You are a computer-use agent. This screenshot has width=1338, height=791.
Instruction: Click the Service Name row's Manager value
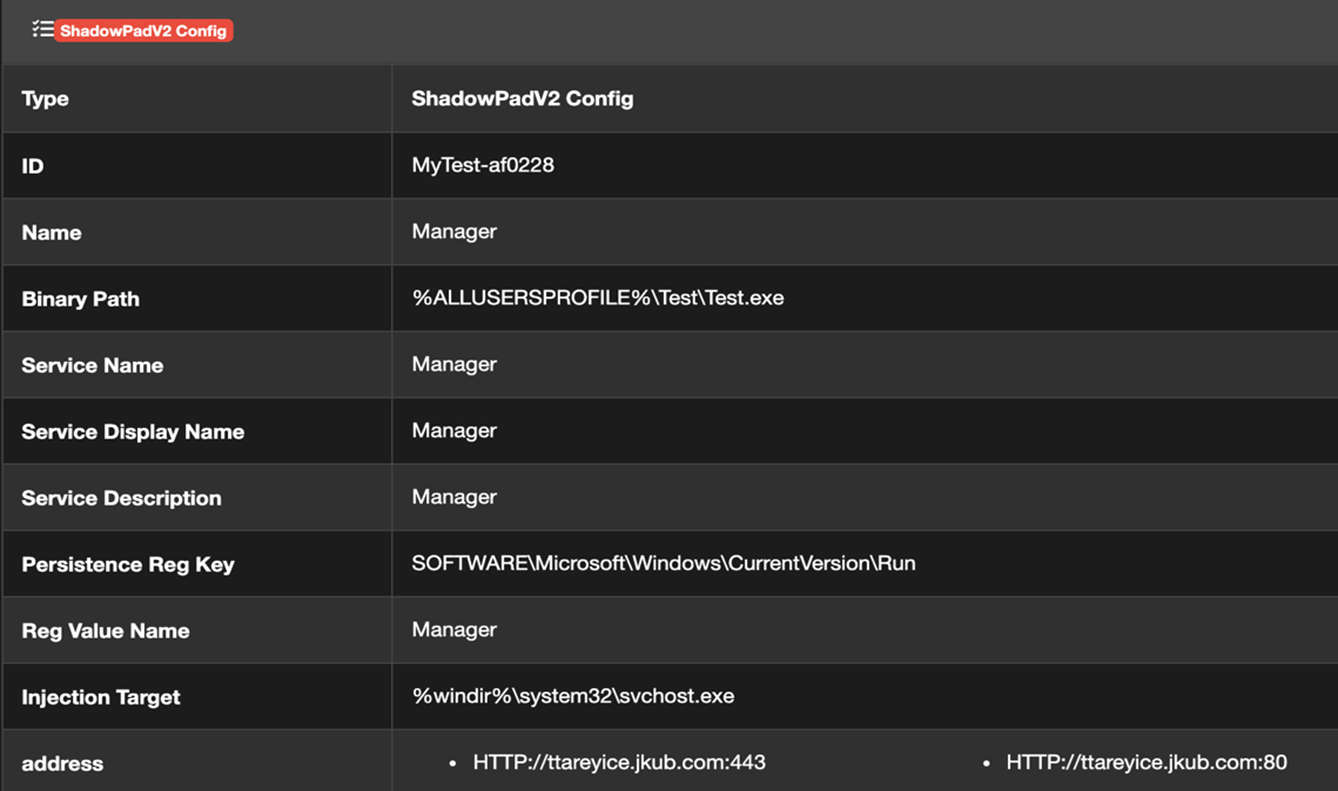coord(454,364)
